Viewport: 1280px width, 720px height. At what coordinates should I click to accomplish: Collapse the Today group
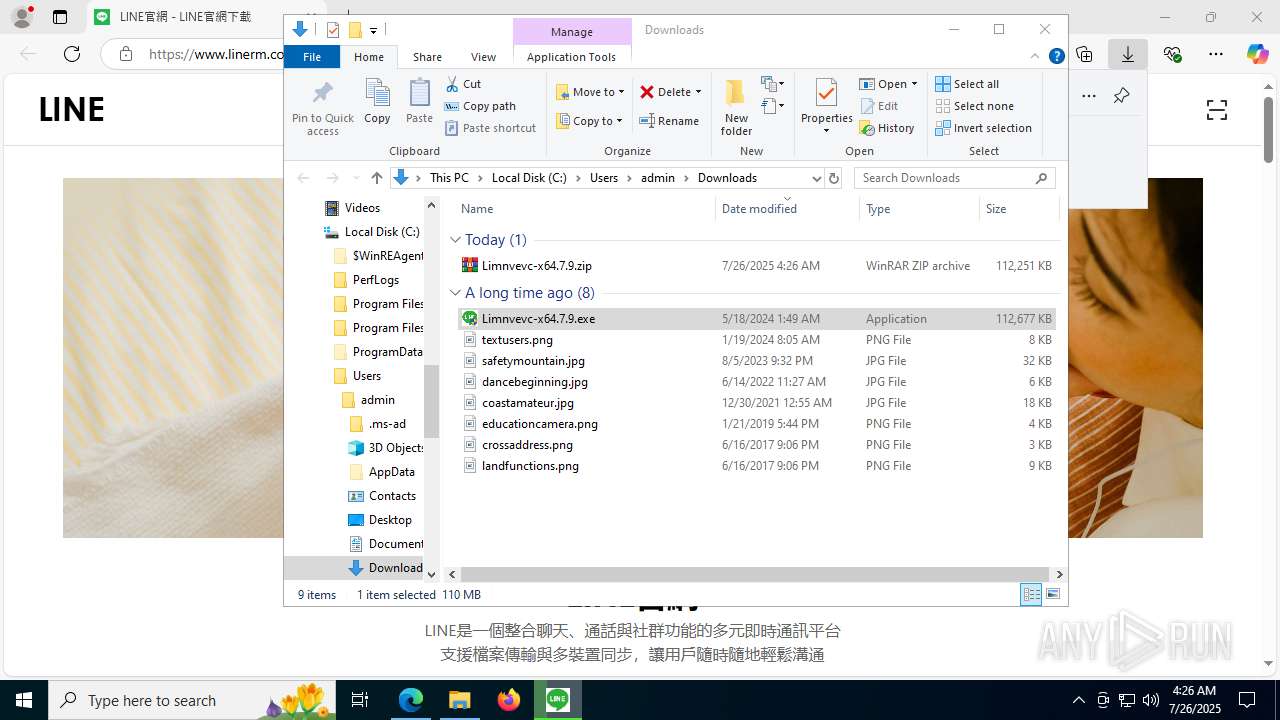click(455, 240)
